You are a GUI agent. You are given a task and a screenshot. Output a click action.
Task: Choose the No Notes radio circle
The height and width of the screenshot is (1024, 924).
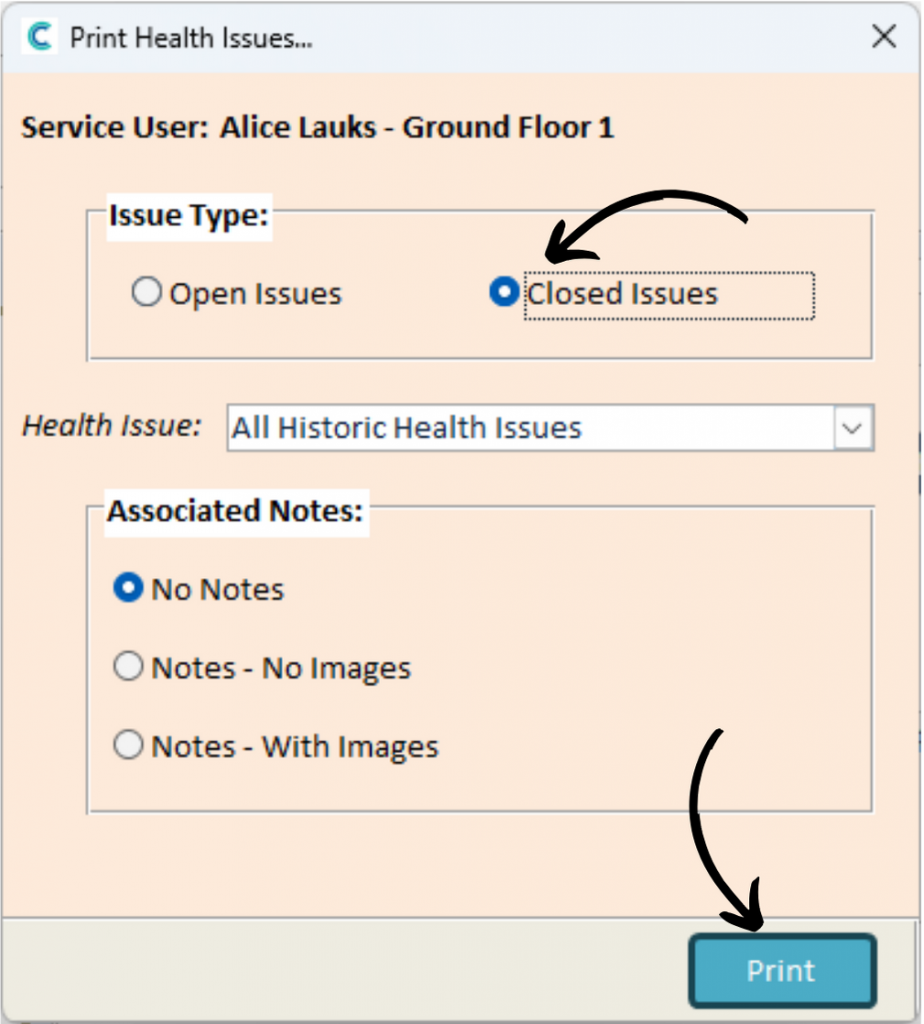pos(129,589)
